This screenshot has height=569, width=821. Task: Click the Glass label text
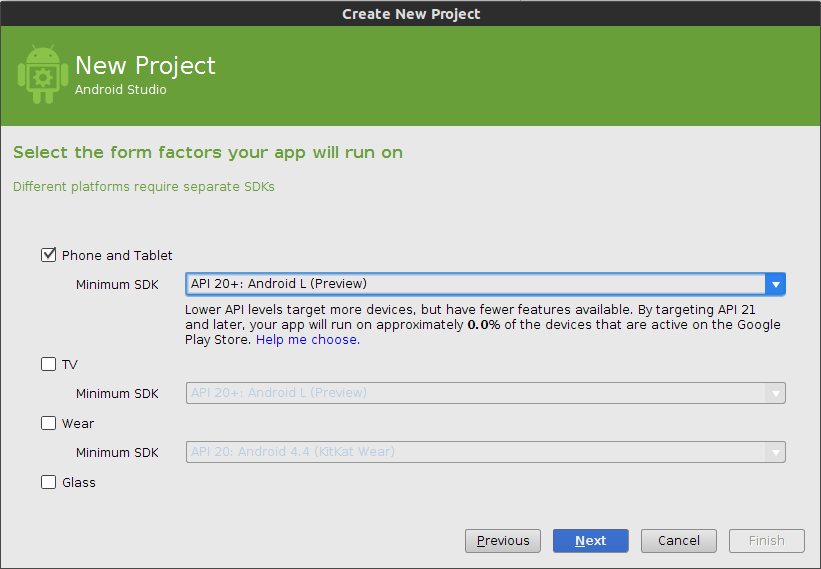click(79, 483)
